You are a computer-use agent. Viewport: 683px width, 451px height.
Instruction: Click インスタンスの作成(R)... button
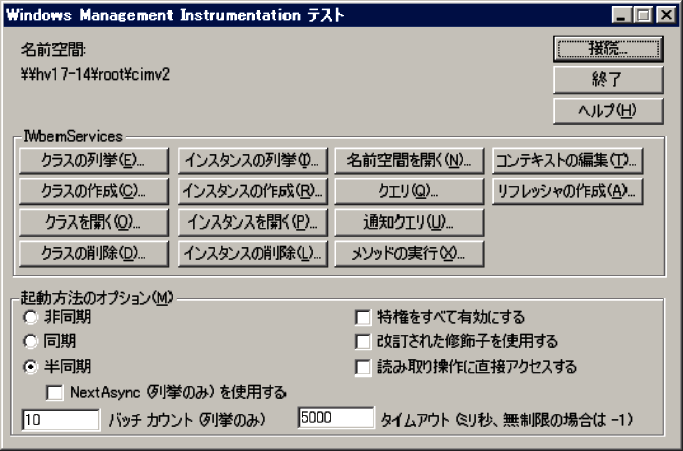pos(253,191)
